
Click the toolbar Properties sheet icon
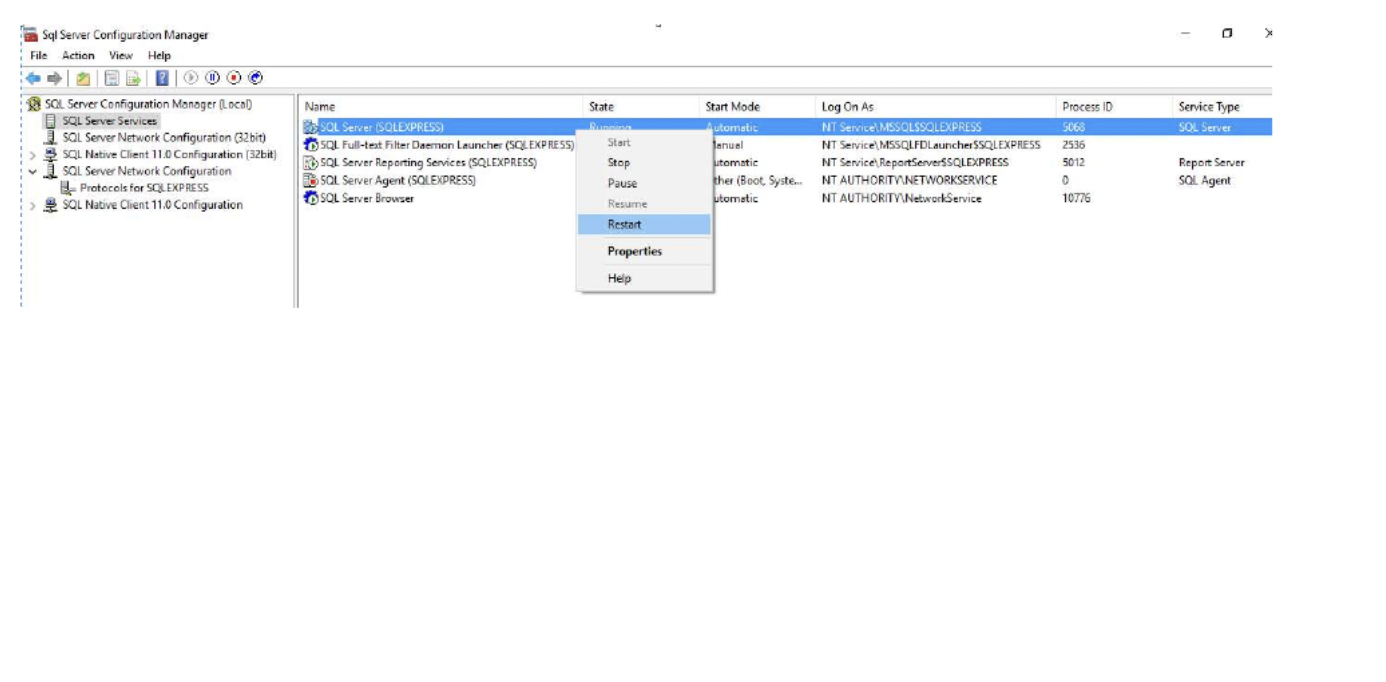(x=112, y=78)
